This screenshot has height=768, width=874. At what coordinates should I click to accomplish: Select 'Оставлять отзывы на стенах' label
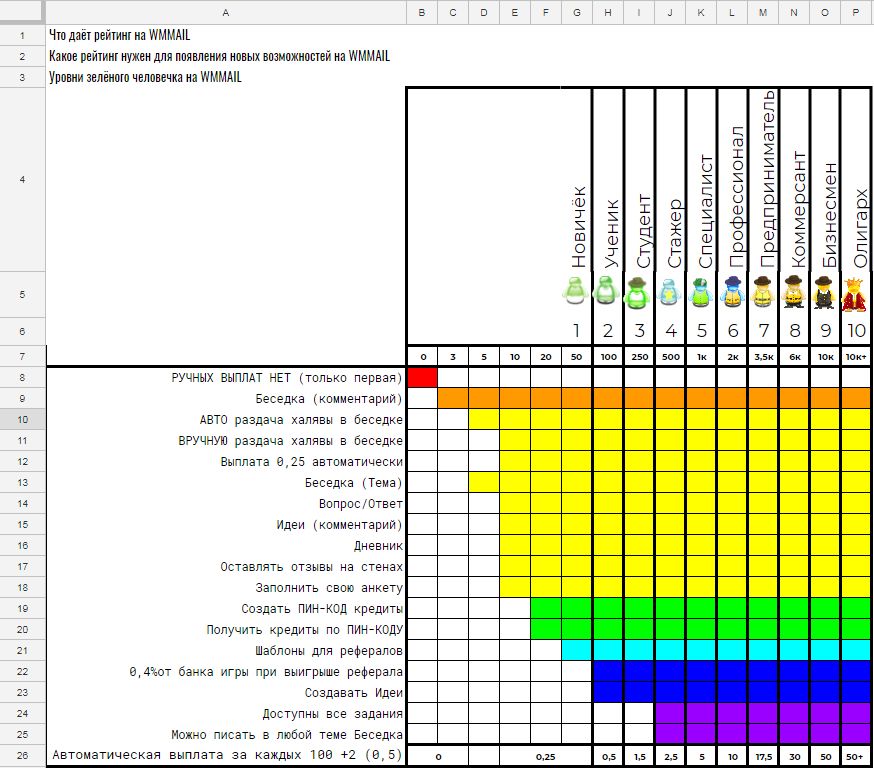312,567
